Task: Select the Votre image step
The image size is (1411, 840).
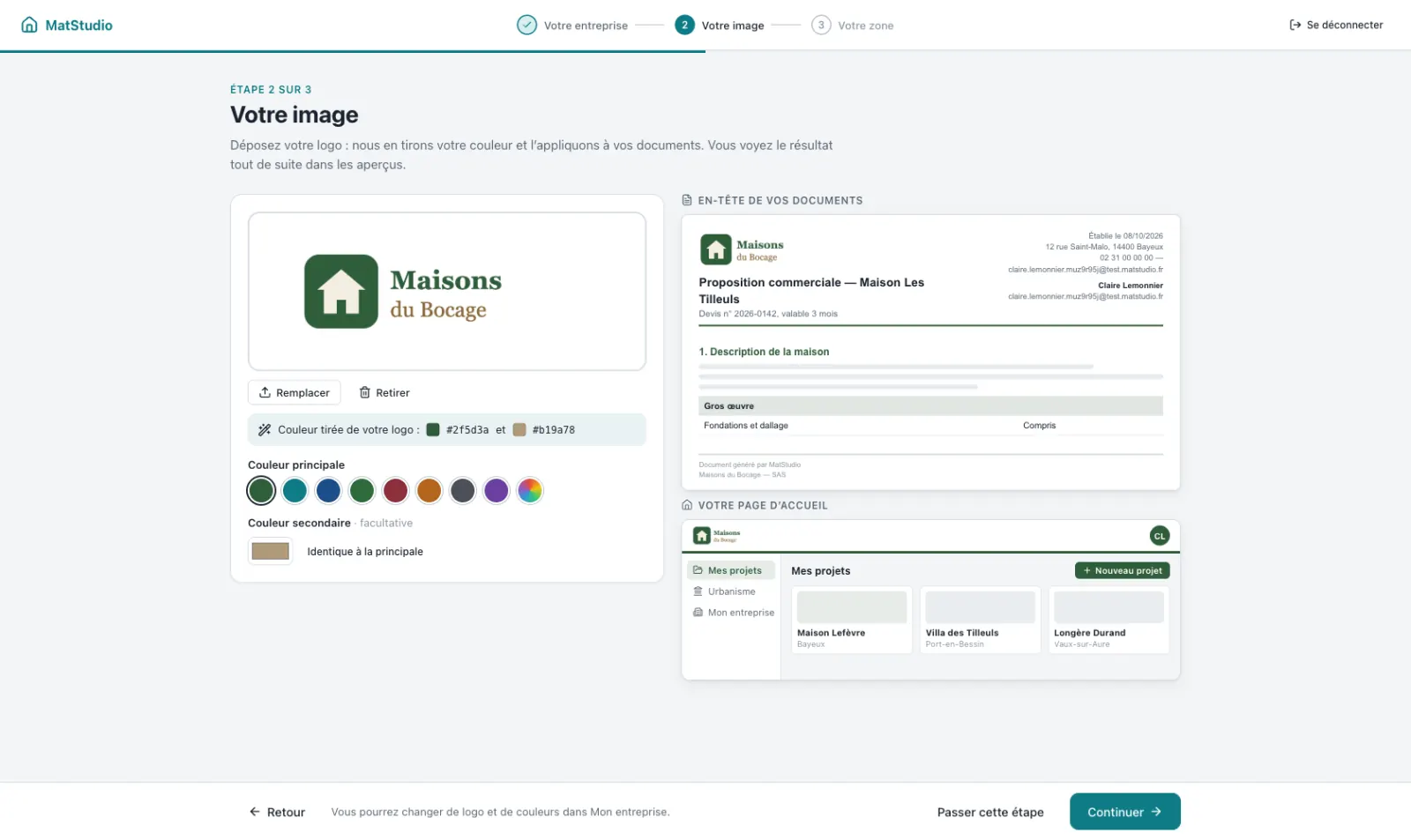Action: (720, 25)
